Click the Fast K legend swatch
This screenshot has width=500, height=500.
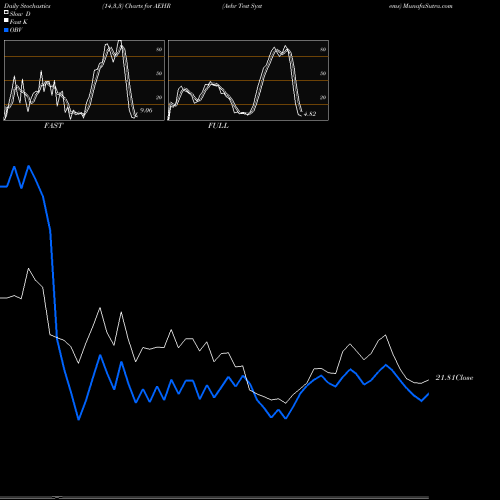click(x=6, y=20)
